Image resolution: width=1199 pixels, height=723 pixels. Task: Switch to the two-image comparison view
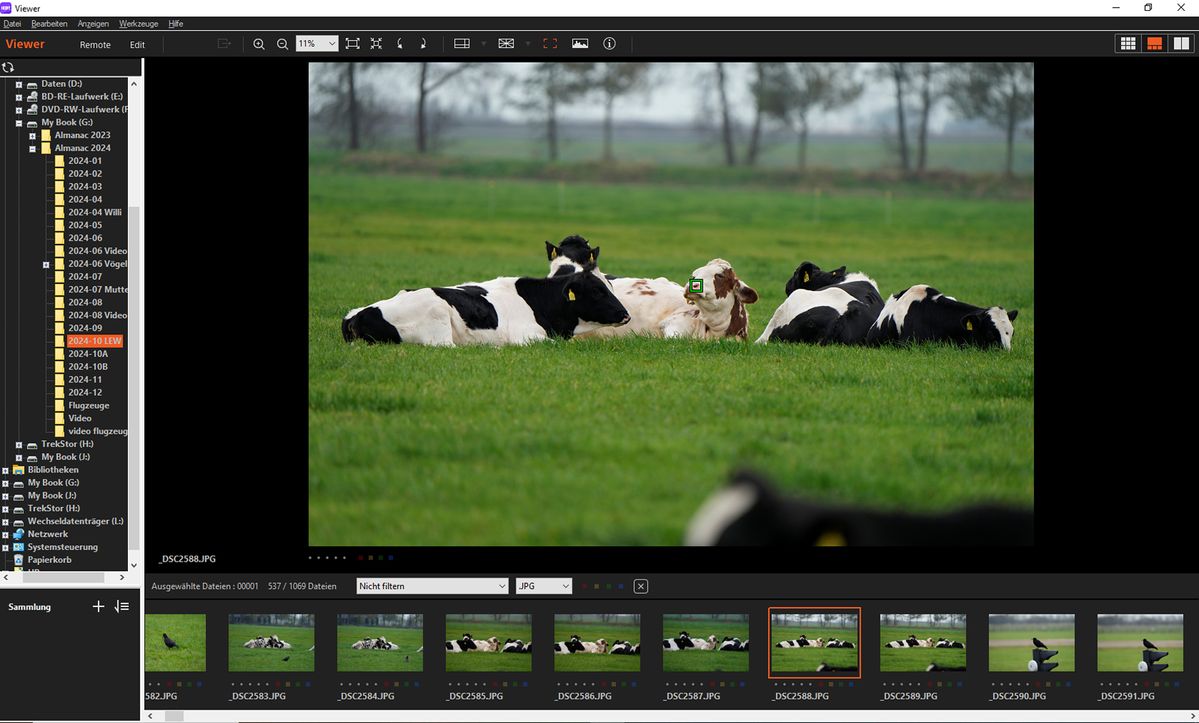1182,43
